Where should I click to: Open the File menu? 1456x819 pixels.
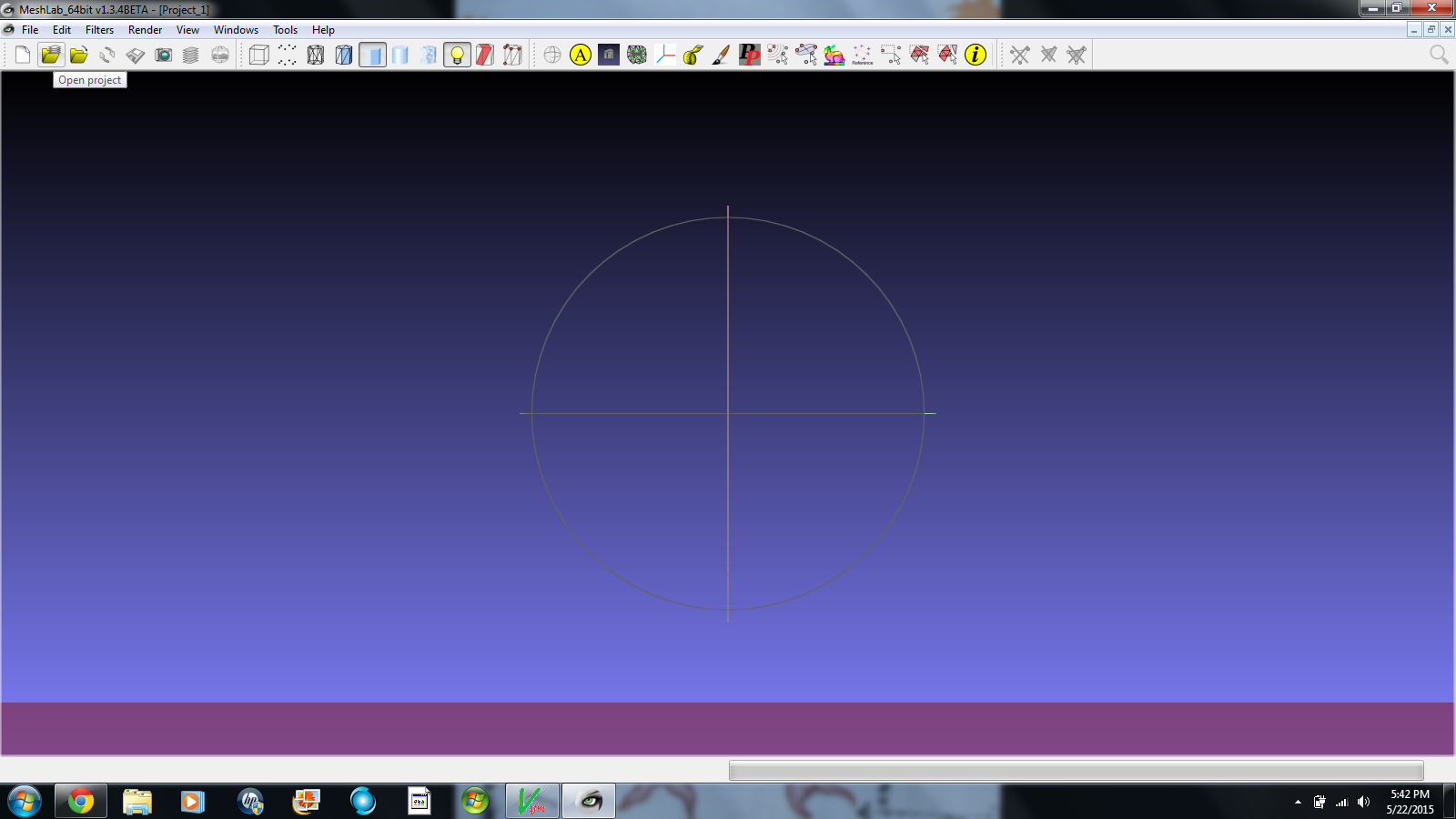coord(30,30)
